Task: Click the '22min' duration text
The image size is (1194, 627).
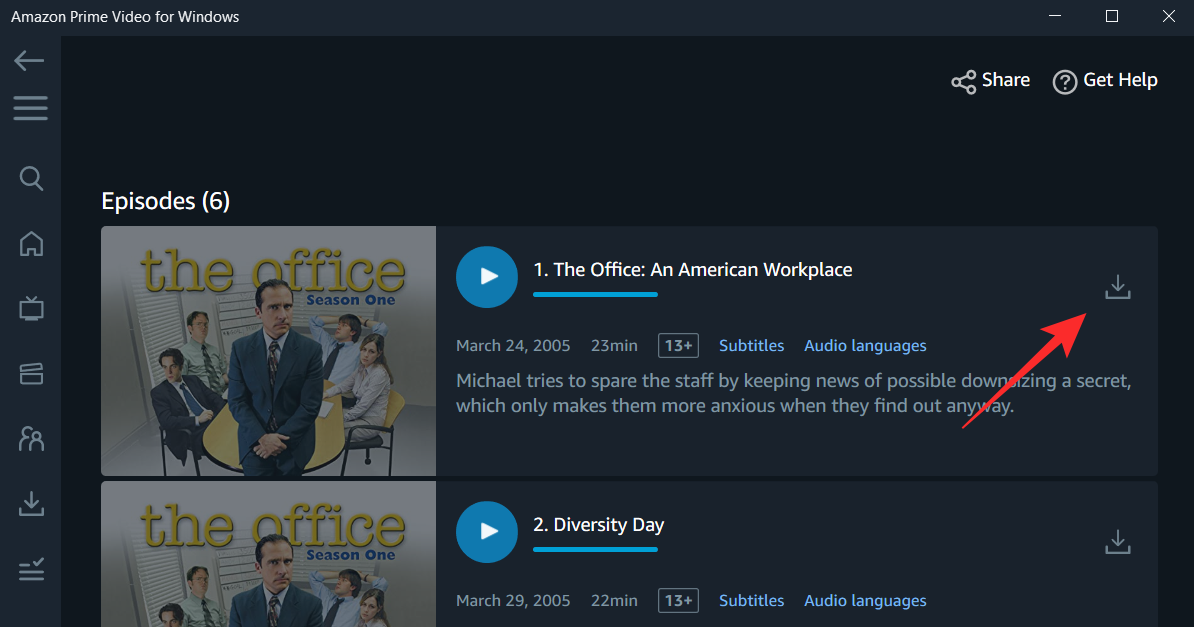Action: click(615, 601)
